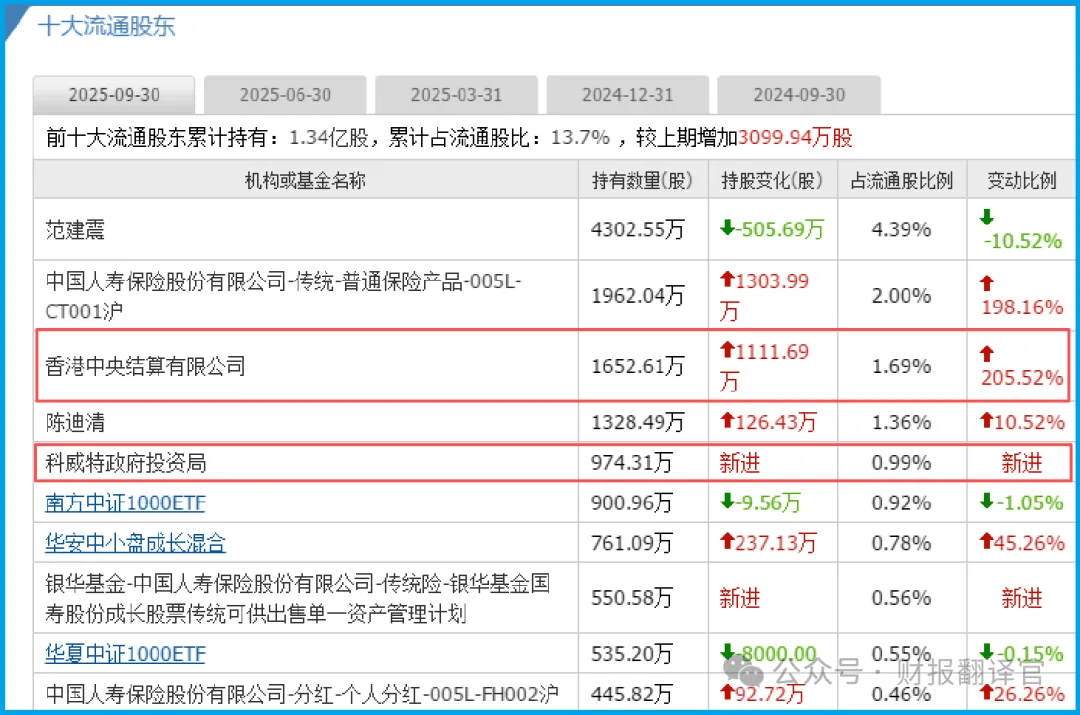This screenshot has height=715, width=1080.
Task: Click the 变动比例 column header
Action: (1021, 181)
